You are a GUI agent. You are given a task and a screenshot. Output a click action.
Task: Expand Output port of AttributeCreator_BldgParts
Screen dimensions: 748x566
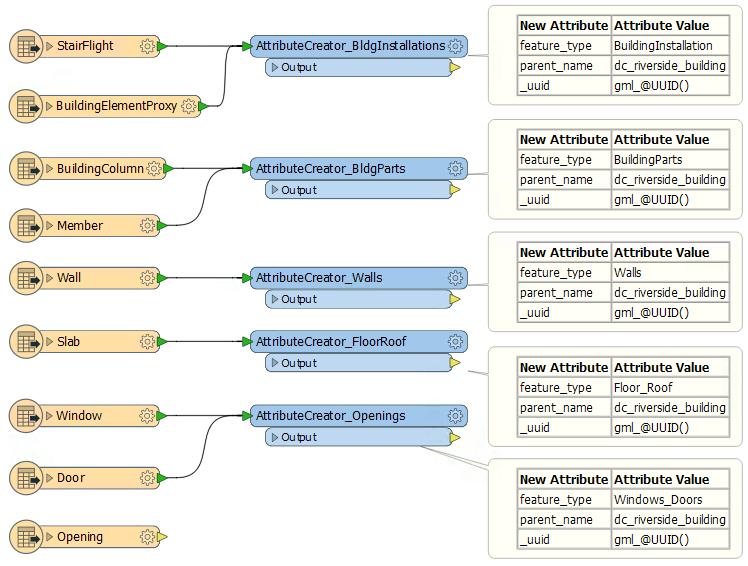[x=274, y=190]
